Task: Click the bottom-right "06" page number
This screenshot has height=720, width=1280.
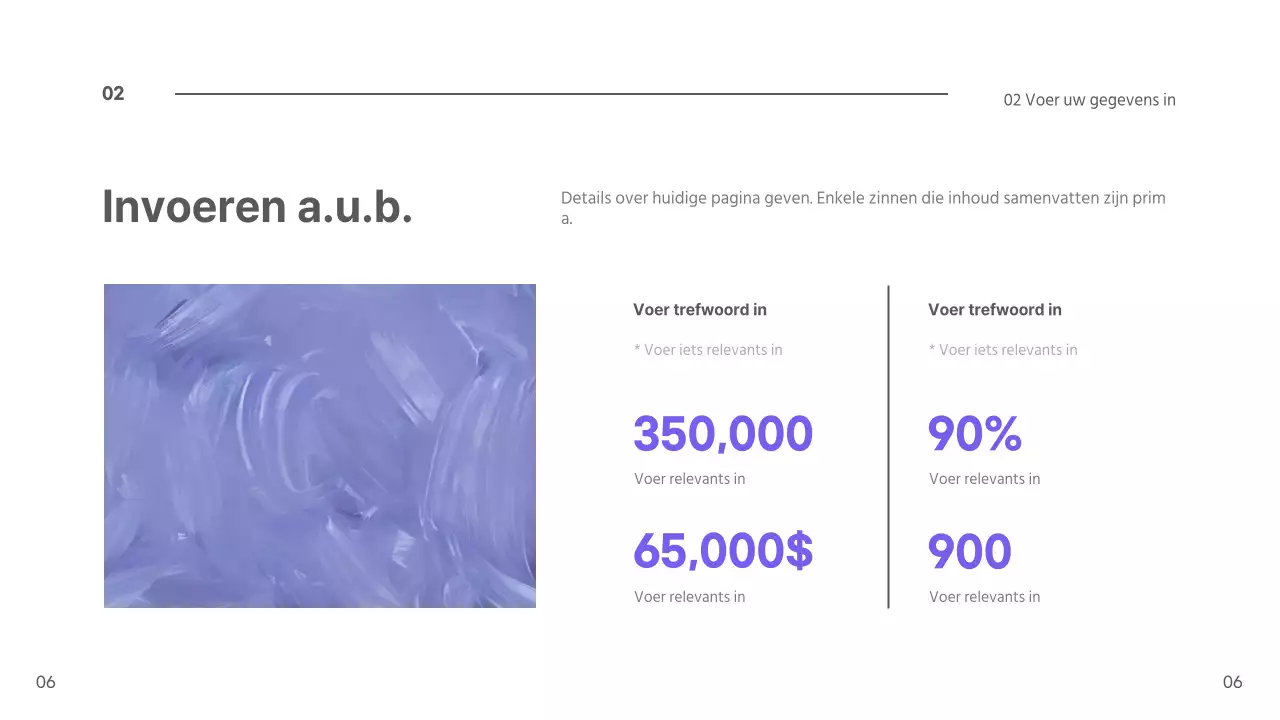Action: point(1232,682)
